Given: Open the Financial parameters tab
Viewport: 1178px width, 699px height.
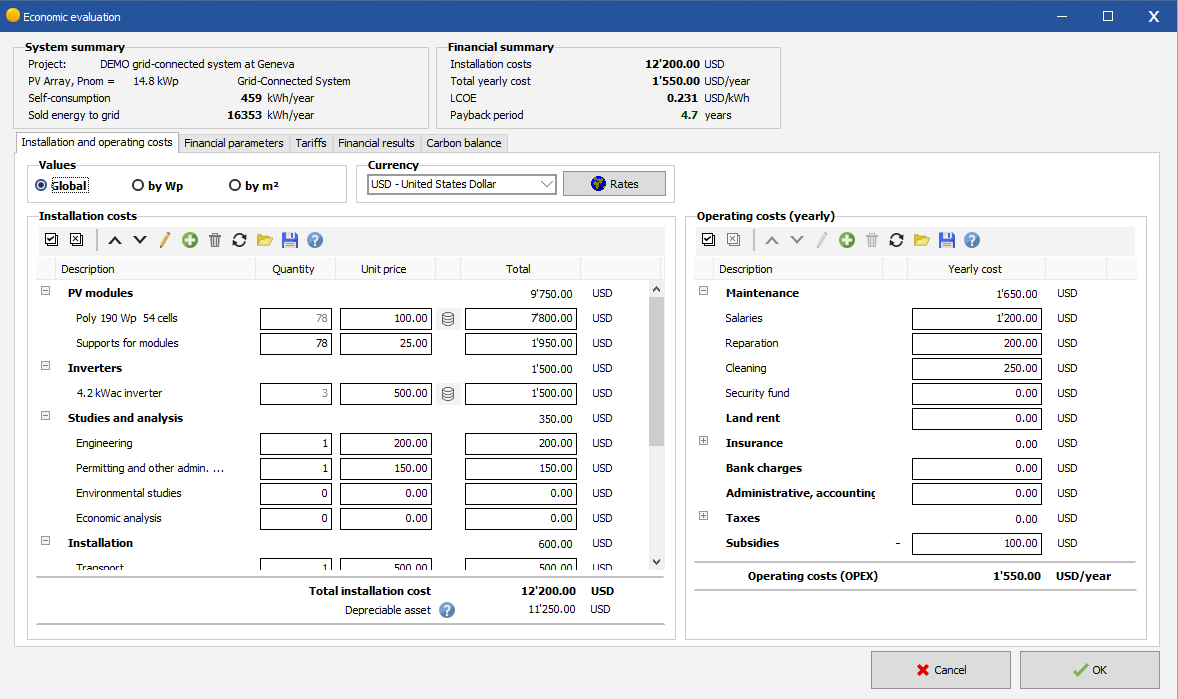Looking at the screenshot, I should (x=234, y=143).
